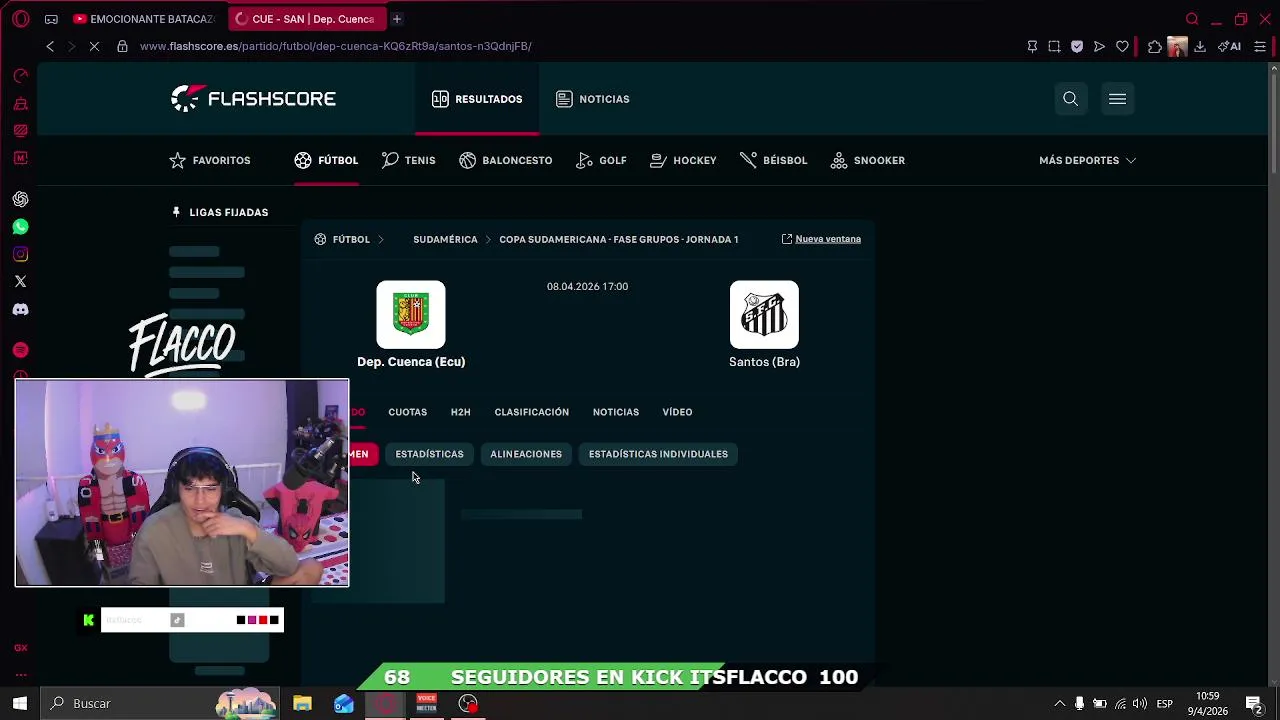Open Favoritos star menu item
The width and height of the screenshot is (1280, 720).
[x=210, y=160]
